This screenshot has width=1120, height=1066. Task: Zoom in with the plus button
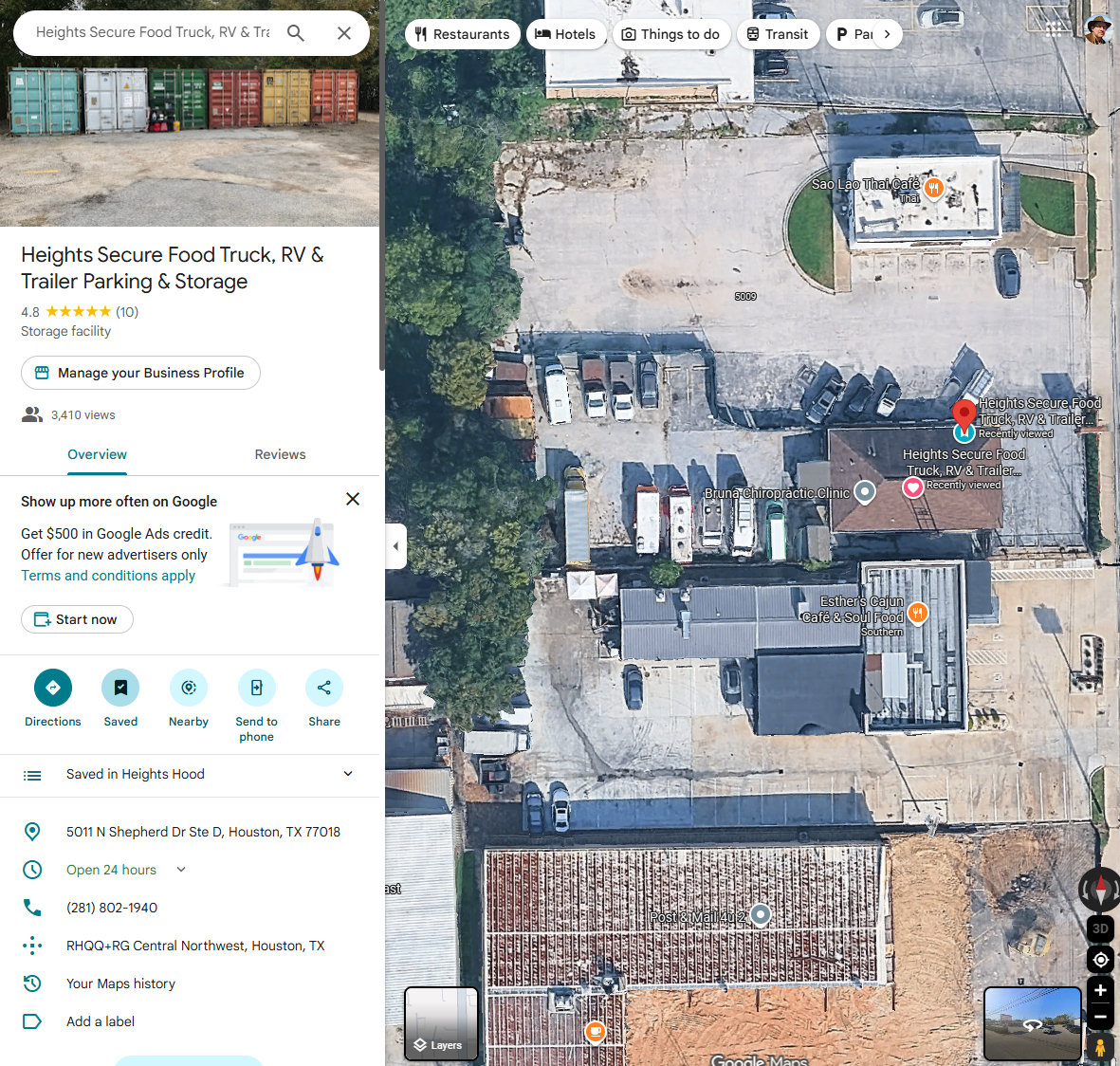(1101, 990)
